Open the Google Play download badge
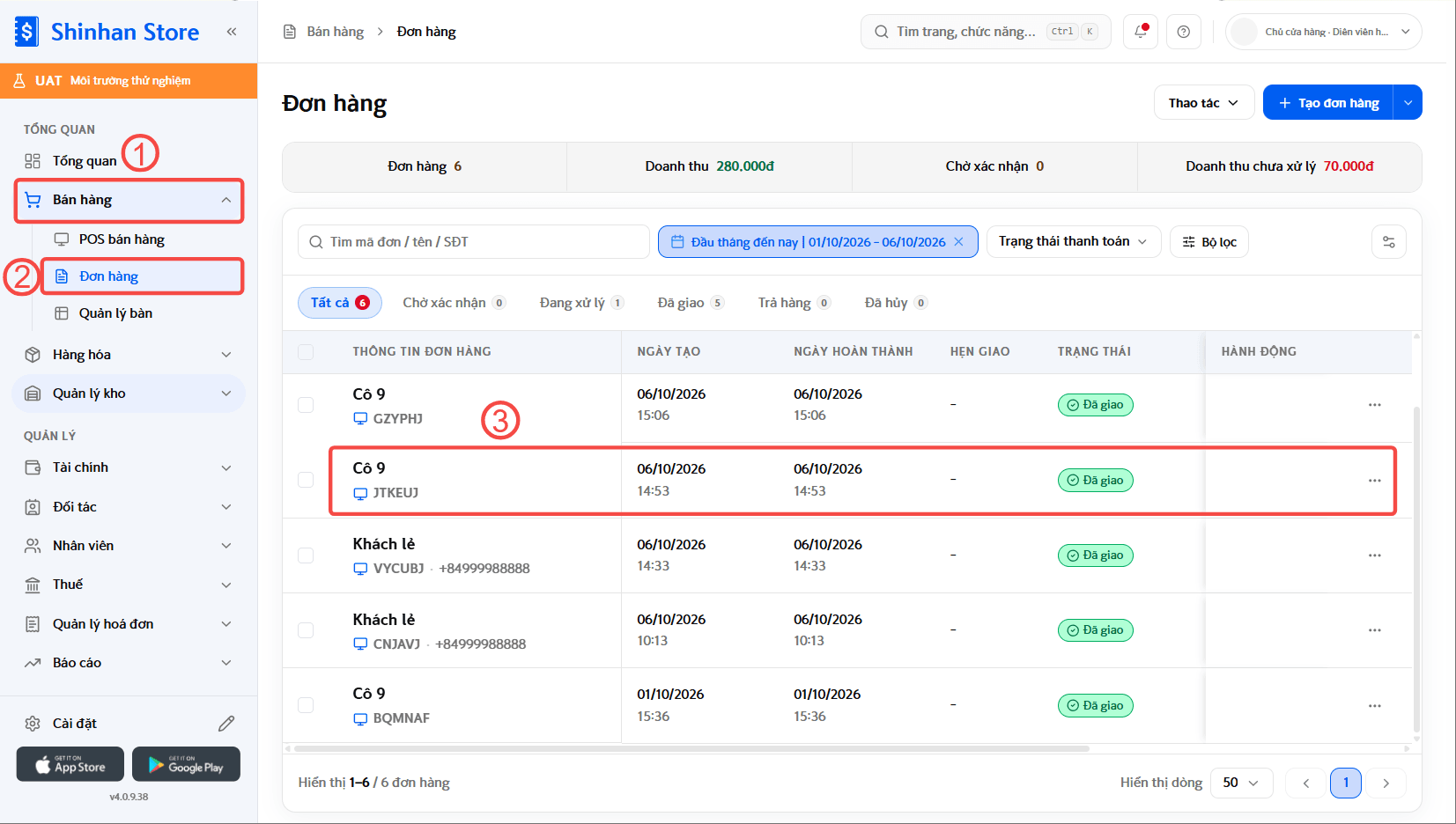This screenshot has width=1456, height=824. [x=186, y=764]
